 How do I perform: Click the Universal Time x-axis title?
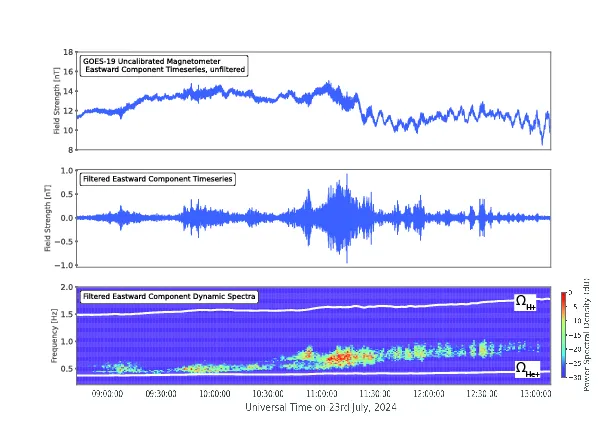[321, 407]
